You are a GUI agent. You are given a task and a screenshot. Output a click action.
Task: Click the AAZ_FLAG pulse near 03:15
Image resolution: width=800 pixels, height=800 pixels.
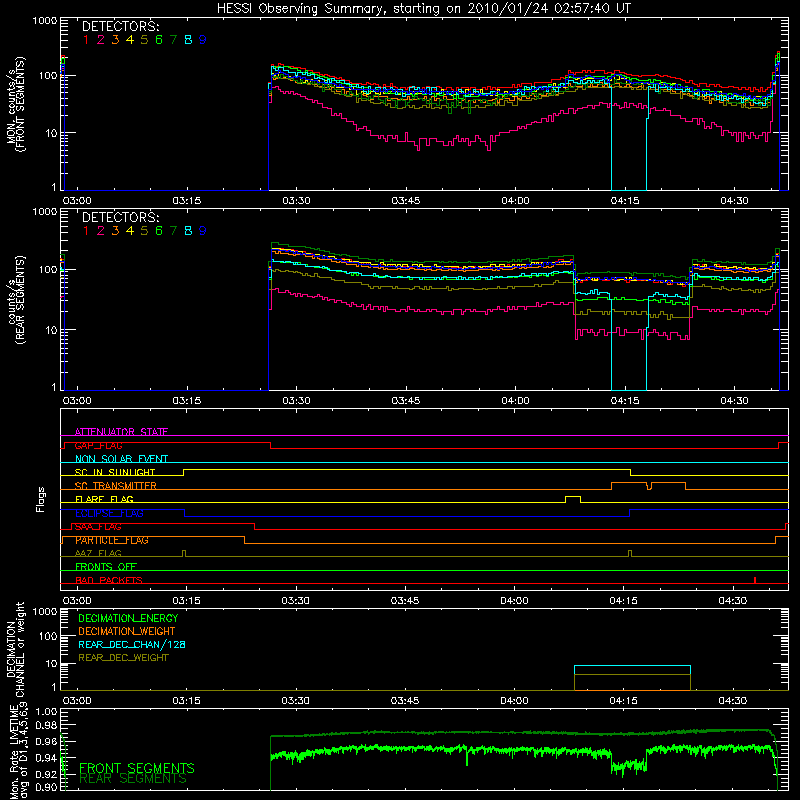(184, 553)
